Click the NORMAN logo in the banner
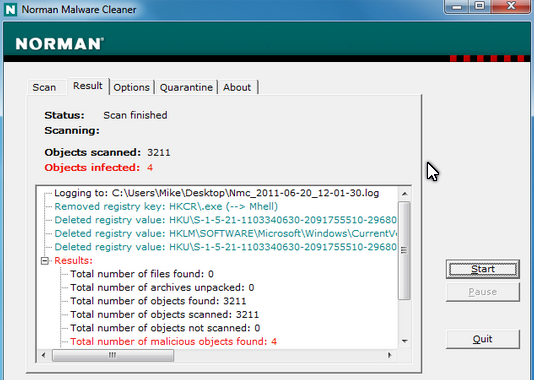The image size is (534, 380). click(60, 44)
